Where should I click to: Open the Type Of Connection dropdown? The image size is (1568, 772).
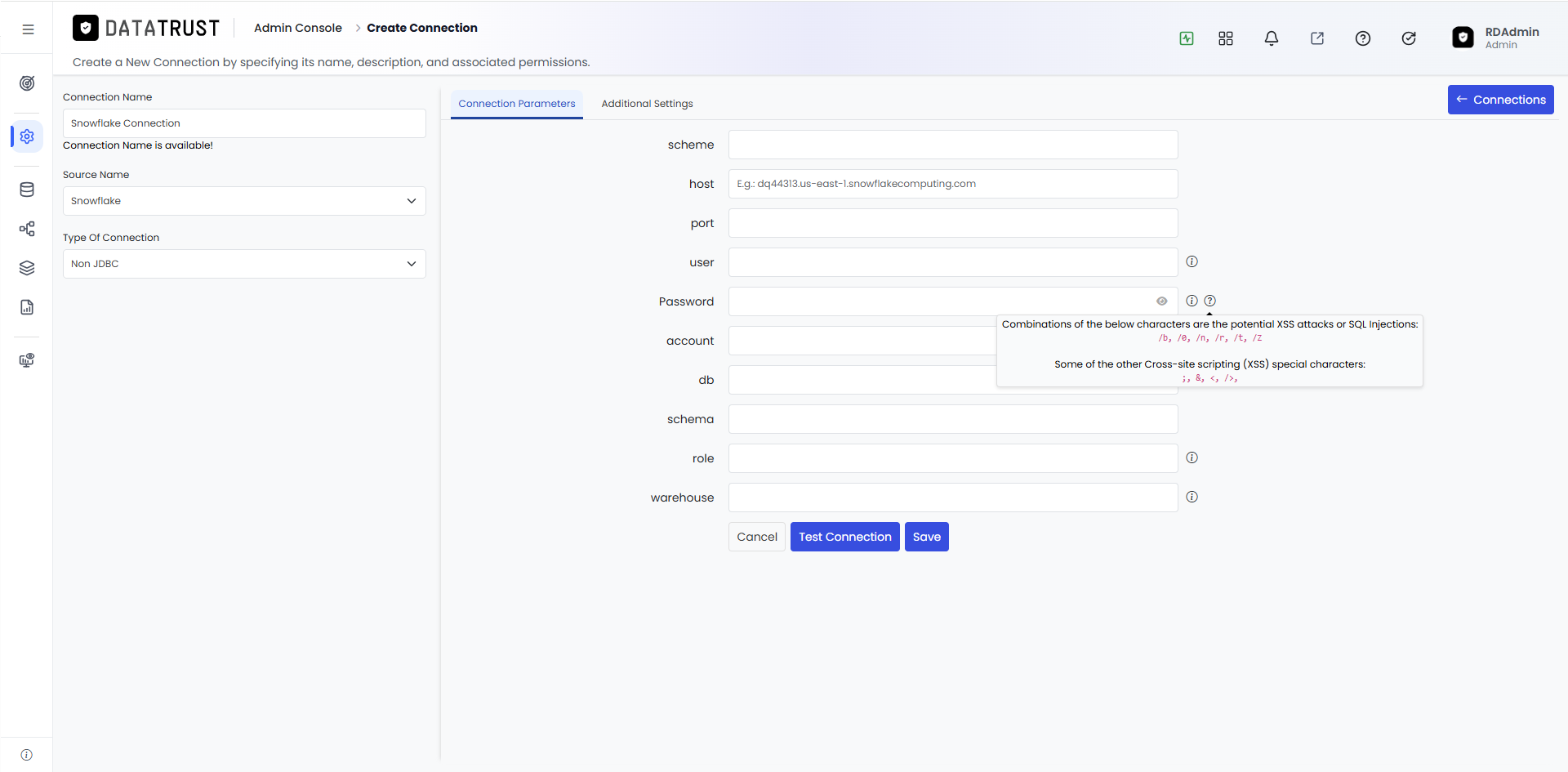coord(244,264)
